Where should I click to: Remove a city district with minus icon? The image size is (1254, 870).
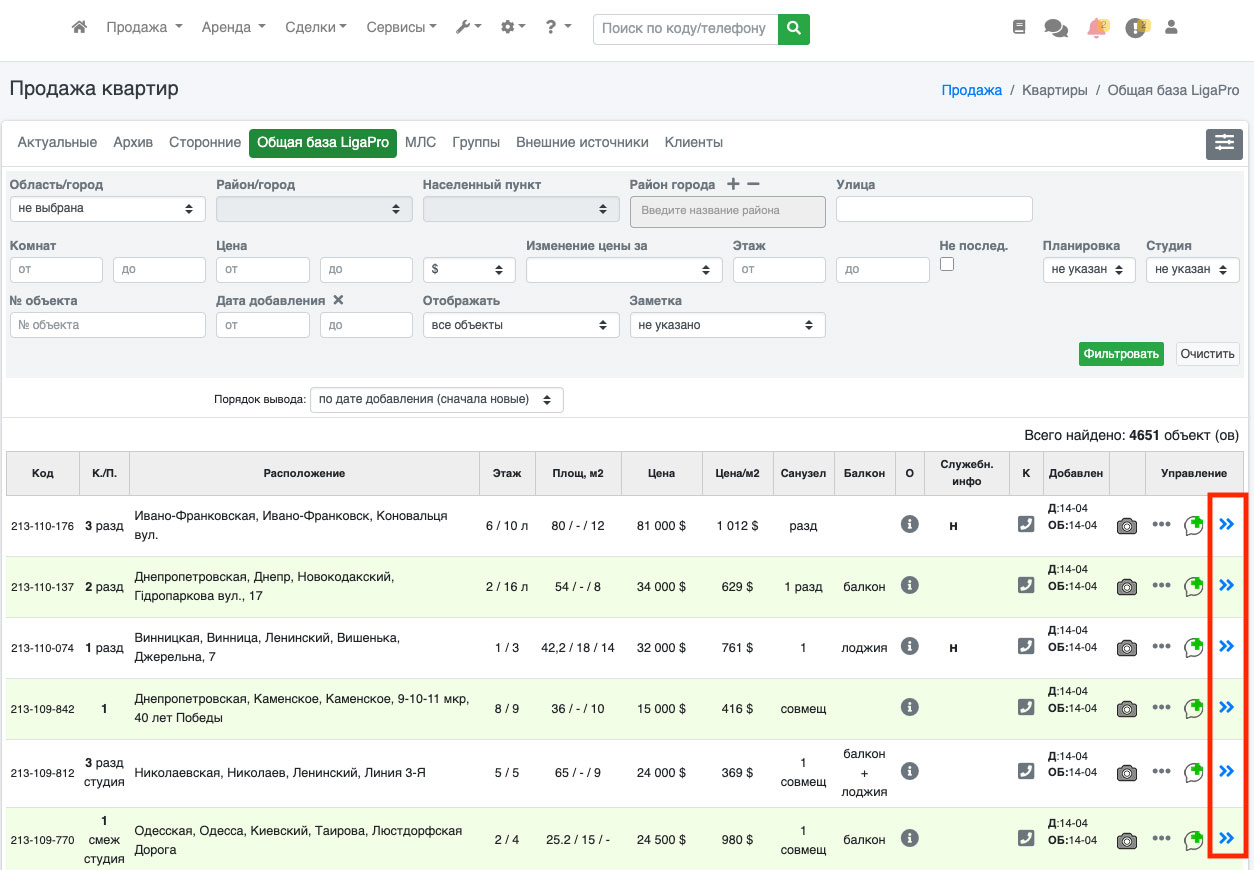[754, 184]
